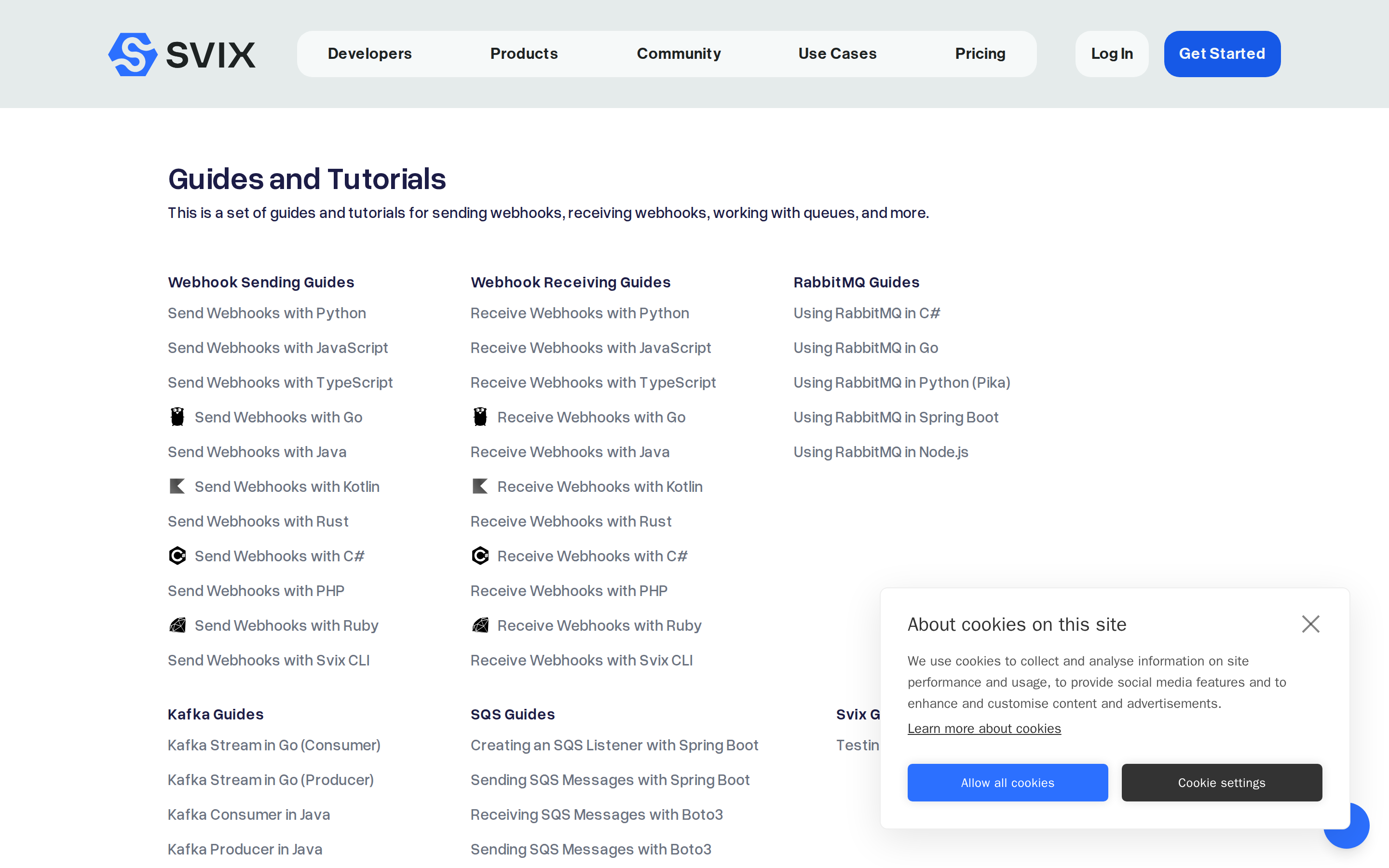Image resolution: width=1389 pixels, height=868 pixels.
Task: Open Send Webhooks with Go guide
Action: (278, 417)
